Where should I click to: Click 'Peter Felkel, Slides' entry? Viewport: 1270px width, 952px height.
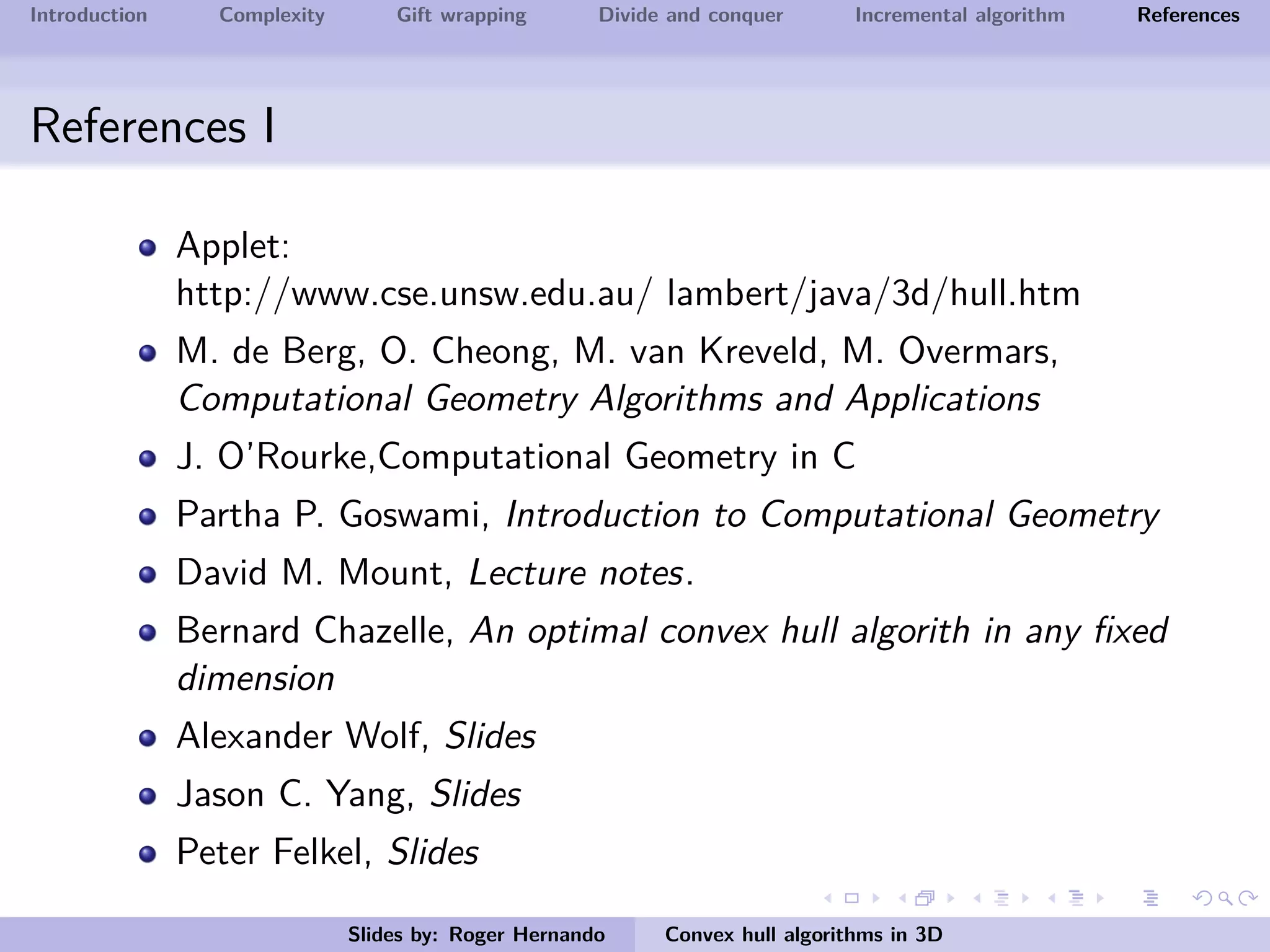point(327,852)
